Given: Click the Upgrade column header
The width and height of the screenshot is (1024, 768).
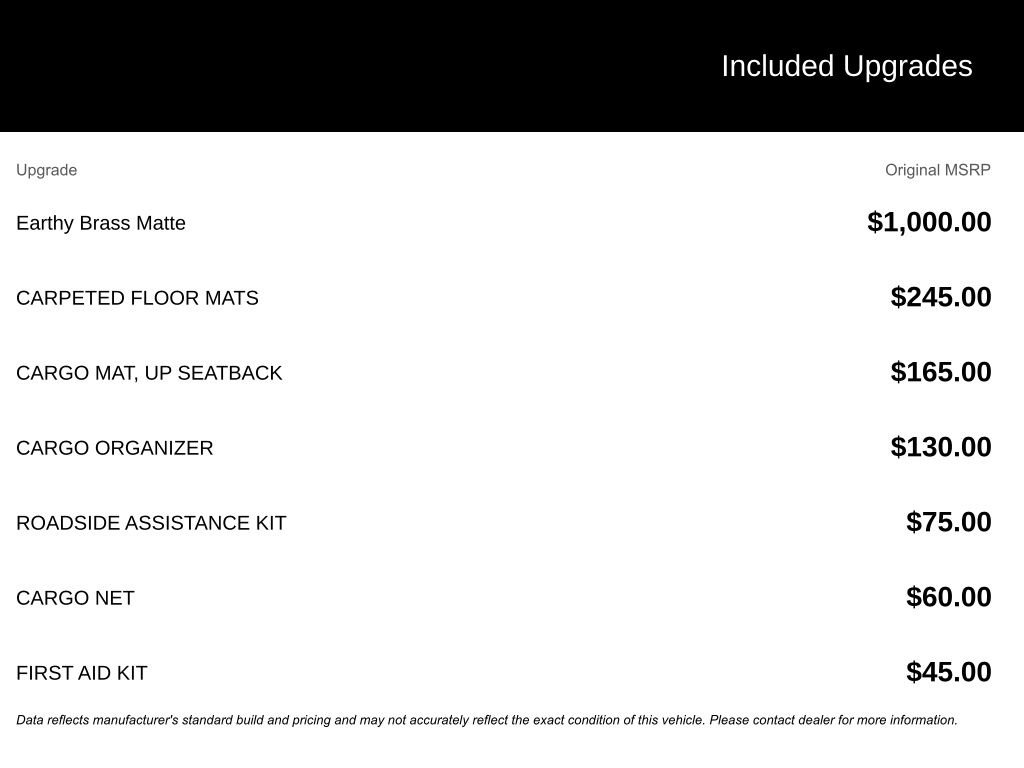Looking at the screenshot, I should [46, 170].
